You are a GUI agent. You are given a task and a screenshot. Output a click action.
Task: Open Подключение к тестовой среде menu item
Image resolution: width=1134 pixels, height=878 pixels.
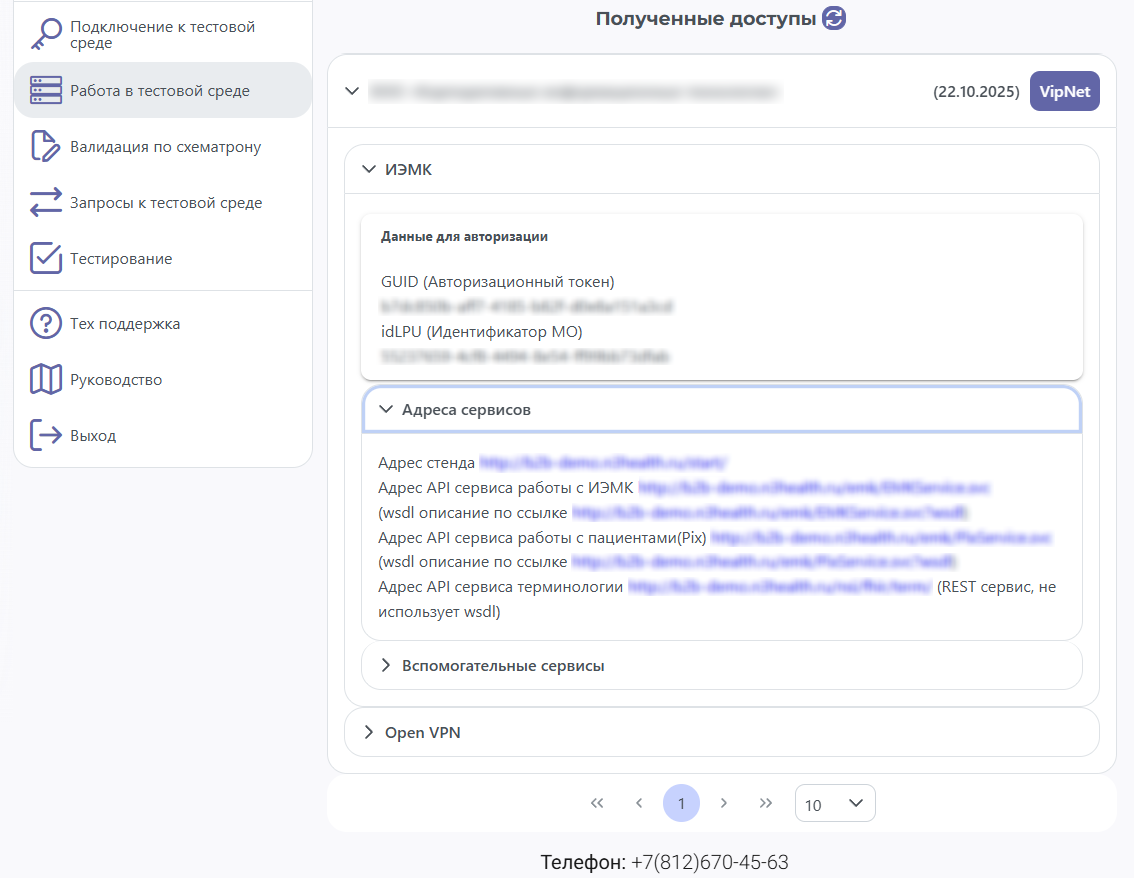[163, 35]
